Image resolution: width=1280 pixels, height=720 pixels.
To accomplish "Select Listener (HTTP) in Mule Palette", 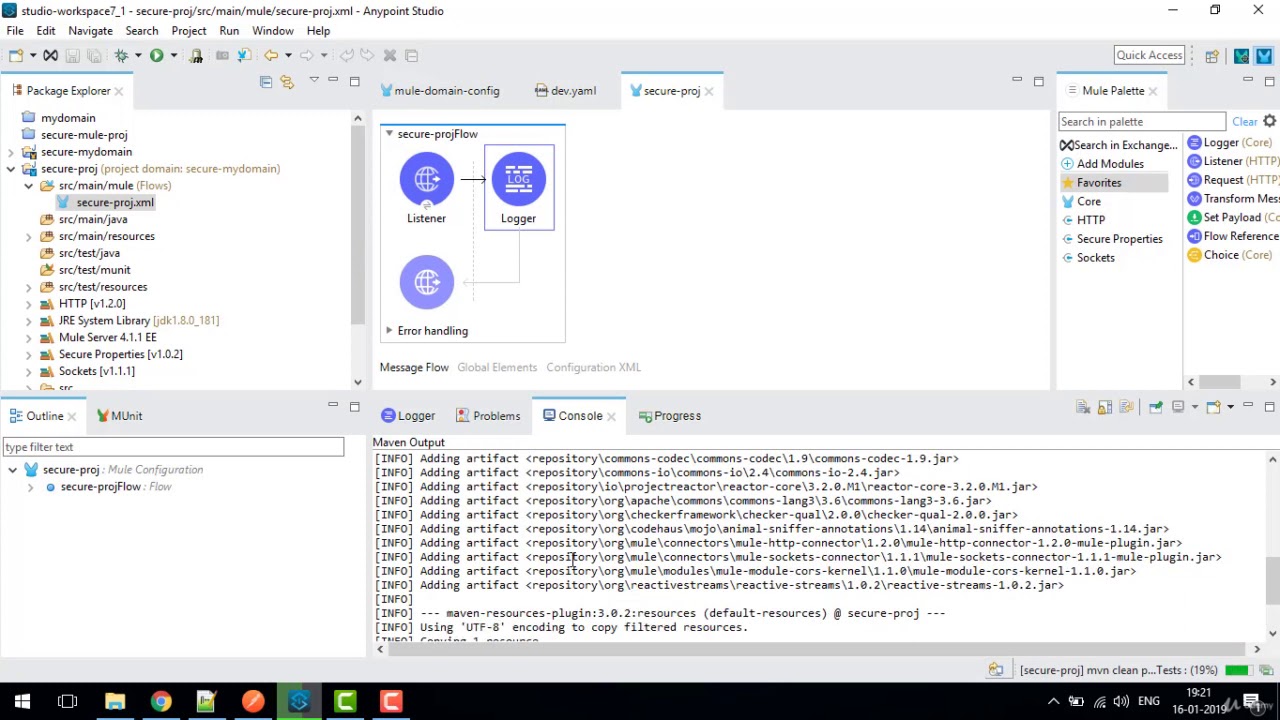I will click(x=1233, y=161).
